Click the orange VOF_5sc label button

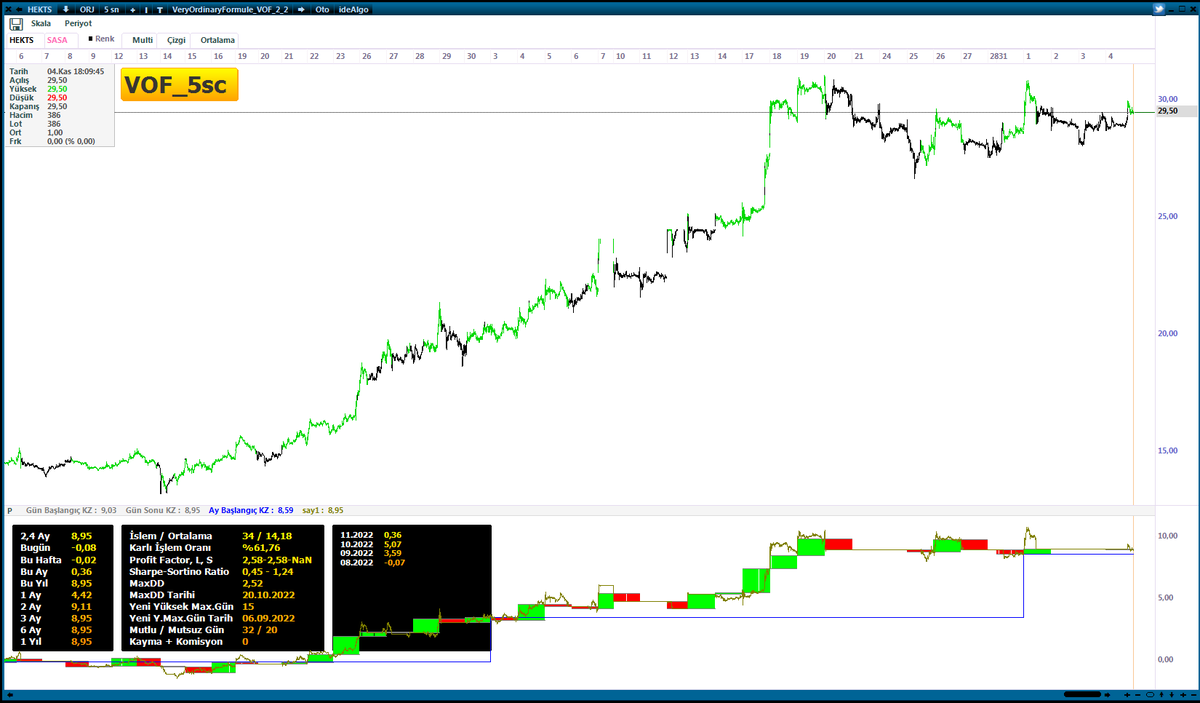tap(179, 85)
